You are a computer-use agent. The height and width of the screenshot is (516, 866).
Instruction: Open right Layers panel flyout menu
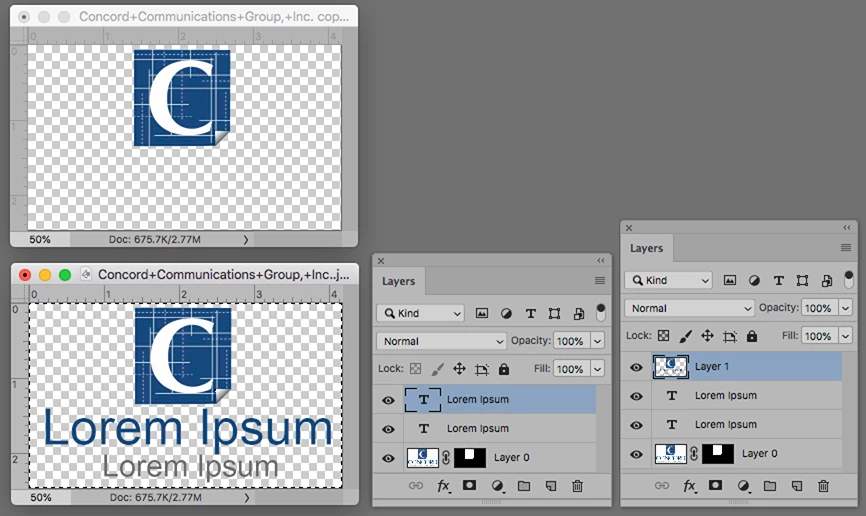tap(846, 248)
